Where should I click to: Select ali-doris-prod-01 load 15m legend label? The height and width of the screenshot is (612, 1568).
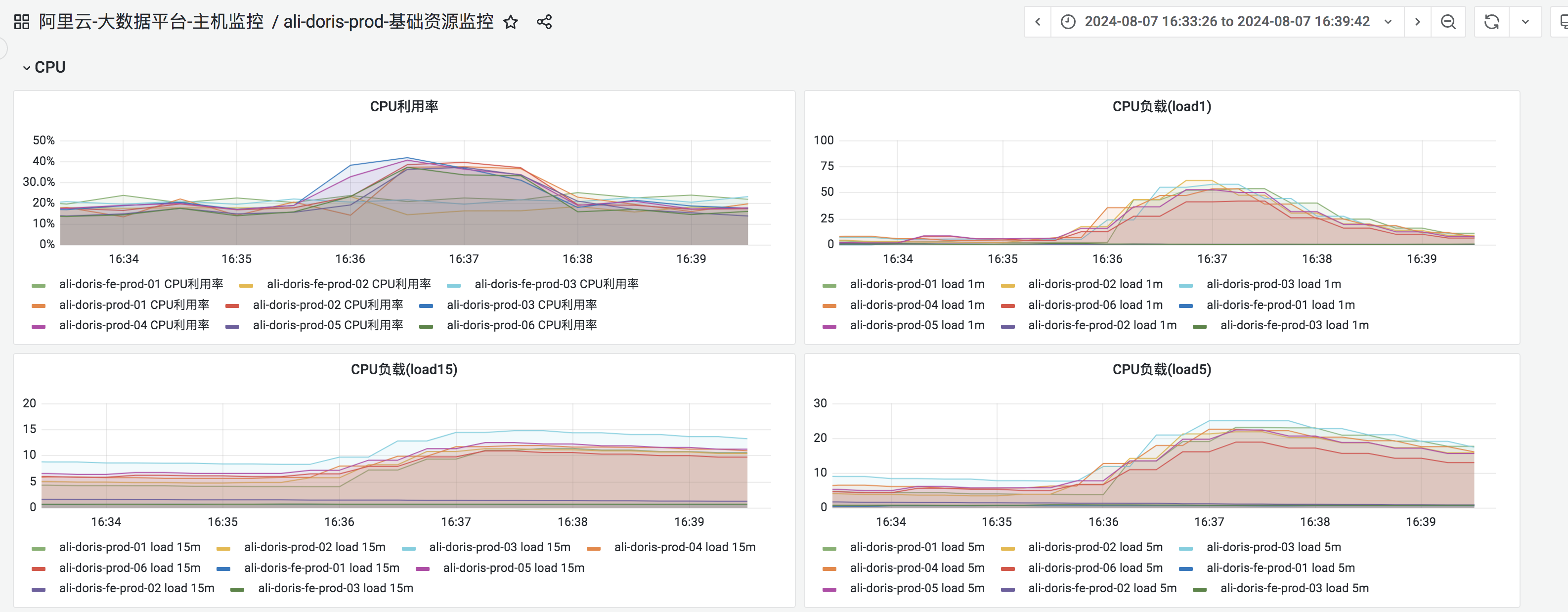[x=130, y=547]
